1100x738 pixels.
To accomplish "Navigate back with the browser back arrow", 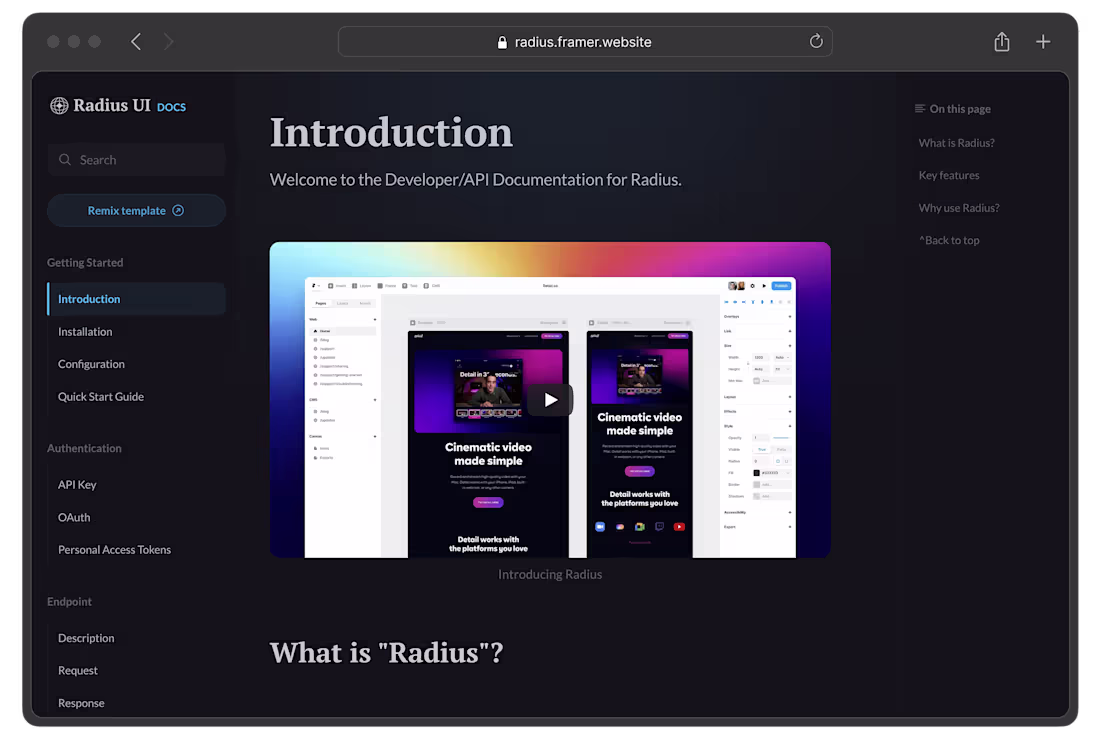I will (136, 41).
